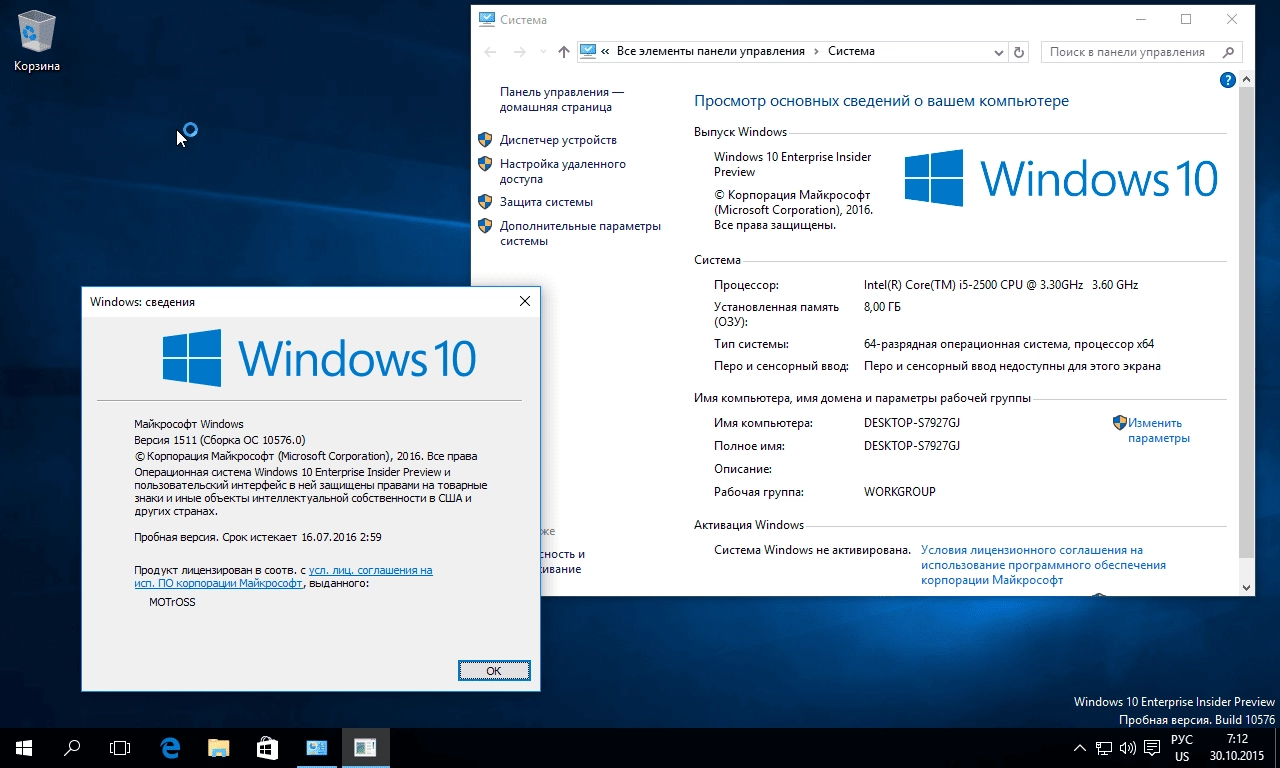
Task: Maximize the Система window
Action: [1186, 19]
